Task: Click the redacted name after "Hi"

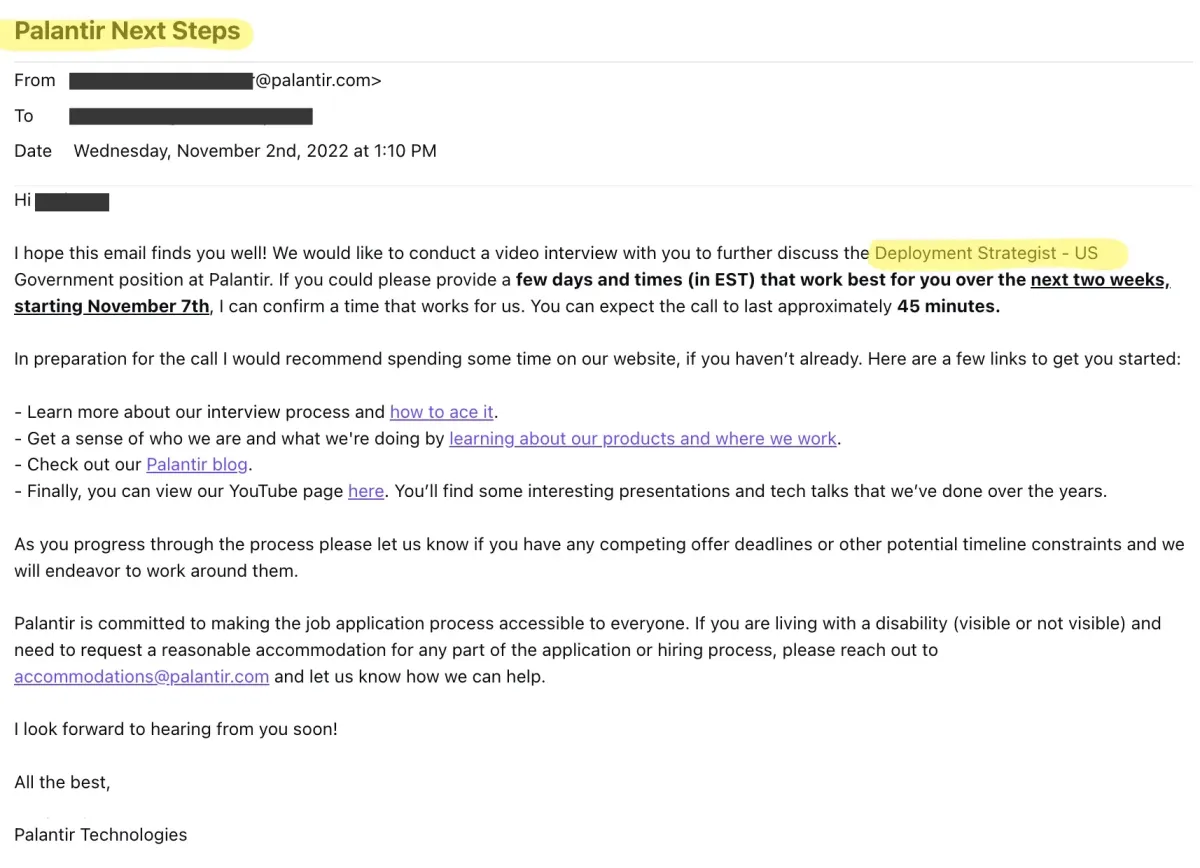Action: pos(72,201)
